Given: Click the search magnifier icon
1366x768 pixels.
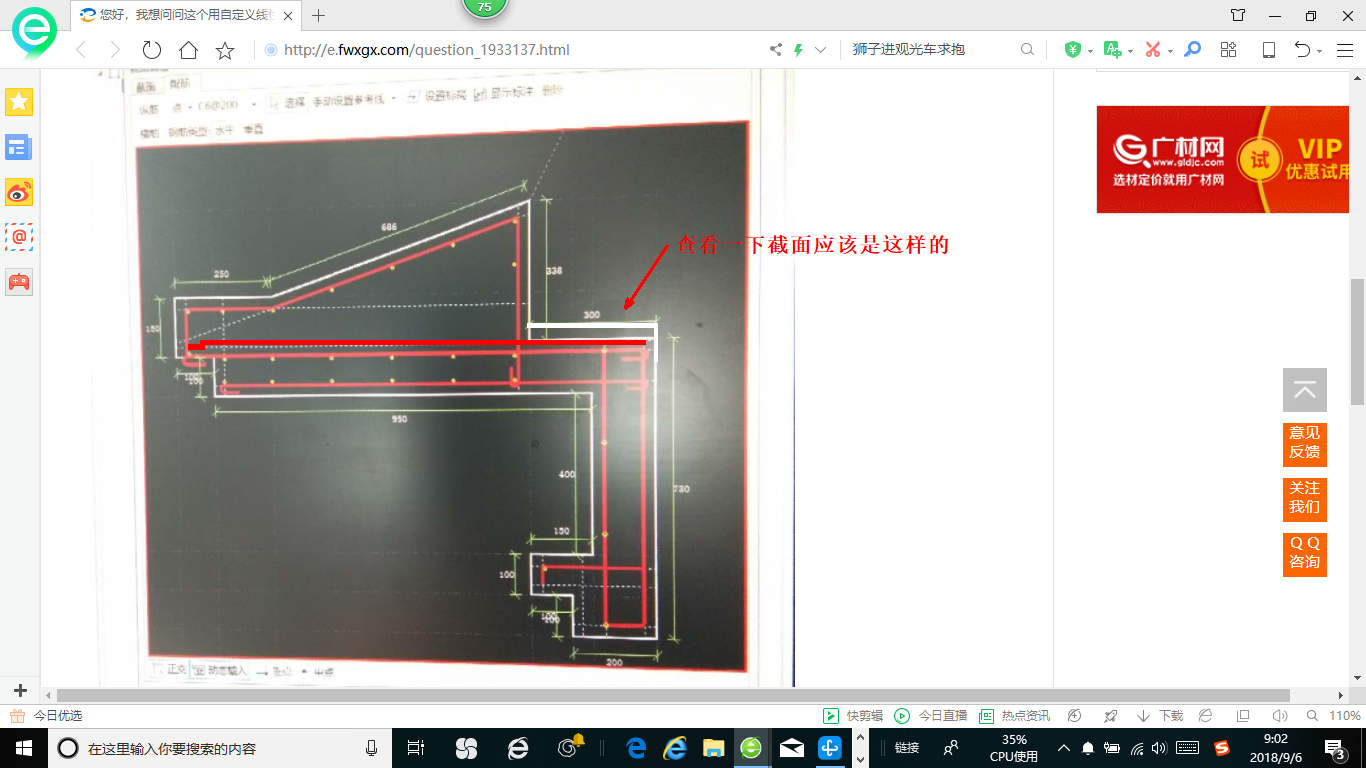Looking at the screenshot, I should (x=1027, y=49).
